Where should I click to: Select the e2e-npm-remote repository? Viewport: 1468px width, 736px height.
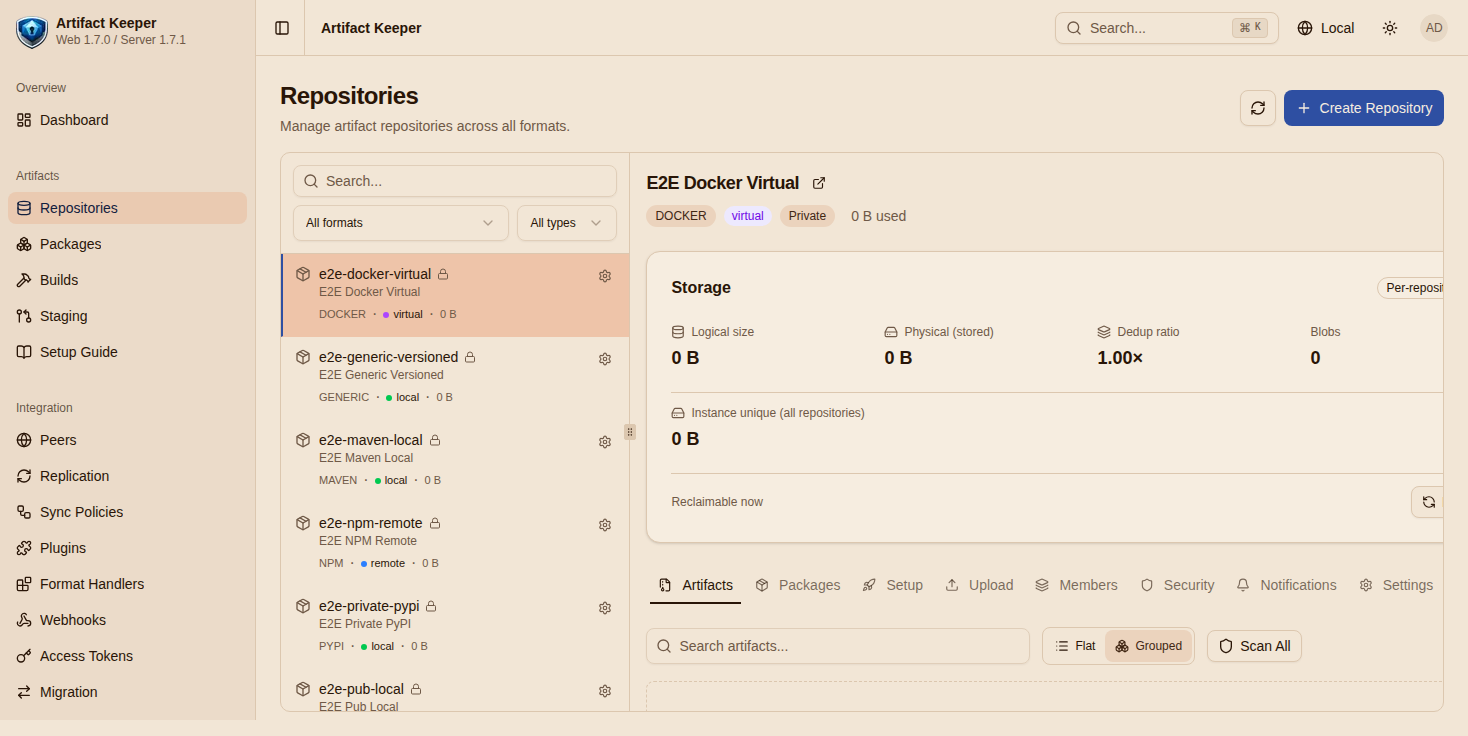456,544
